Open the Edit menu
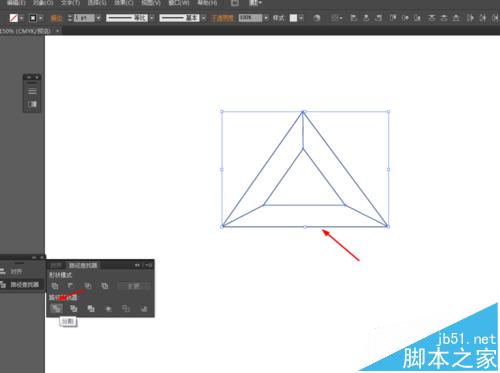This screenshot has width=500, height=373. pyautogui.click(x=16, y=3)
